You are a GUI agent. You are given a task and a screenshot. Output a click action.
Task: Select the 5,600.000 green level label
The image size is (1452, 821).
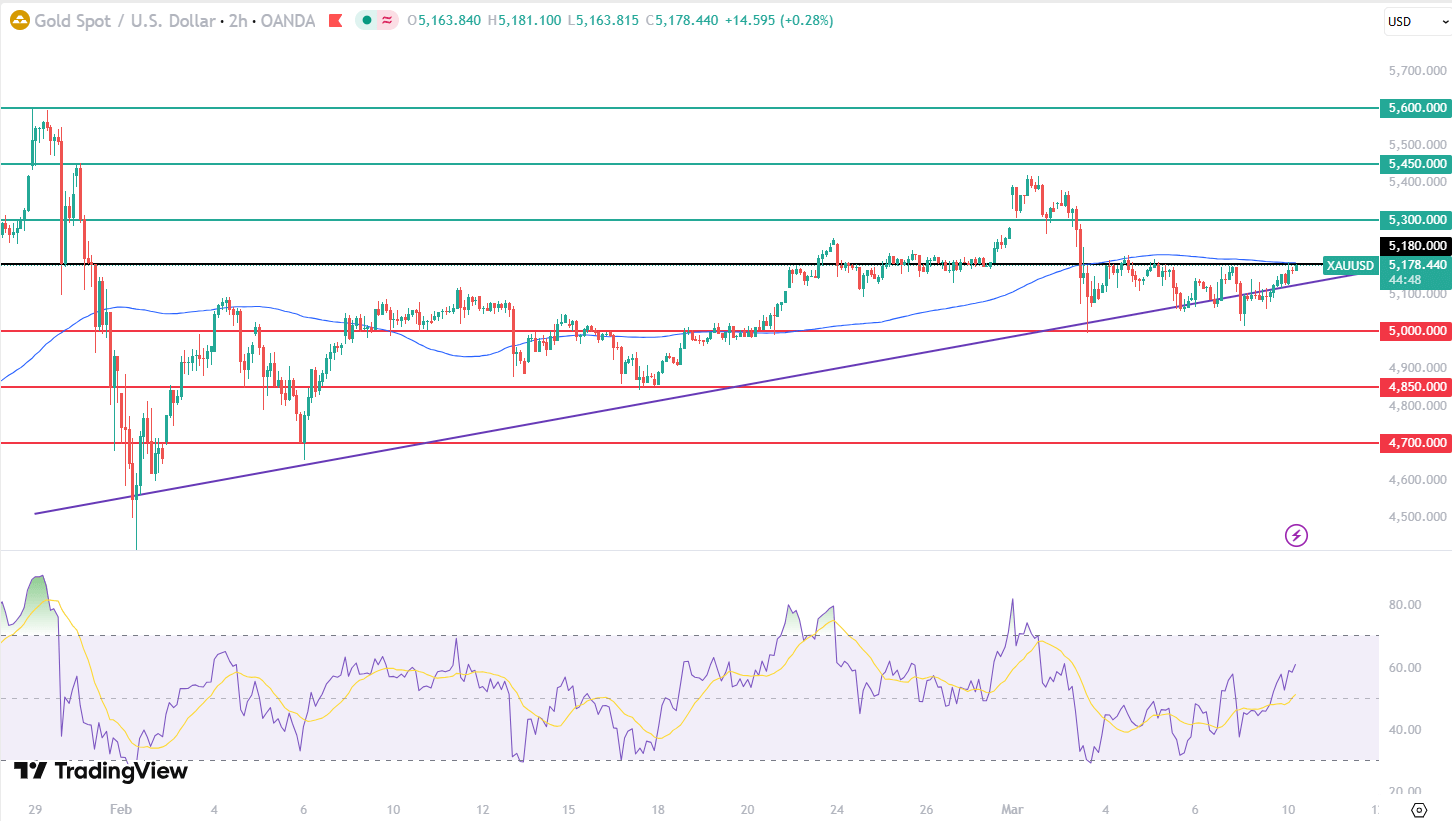pos(1415,108)
